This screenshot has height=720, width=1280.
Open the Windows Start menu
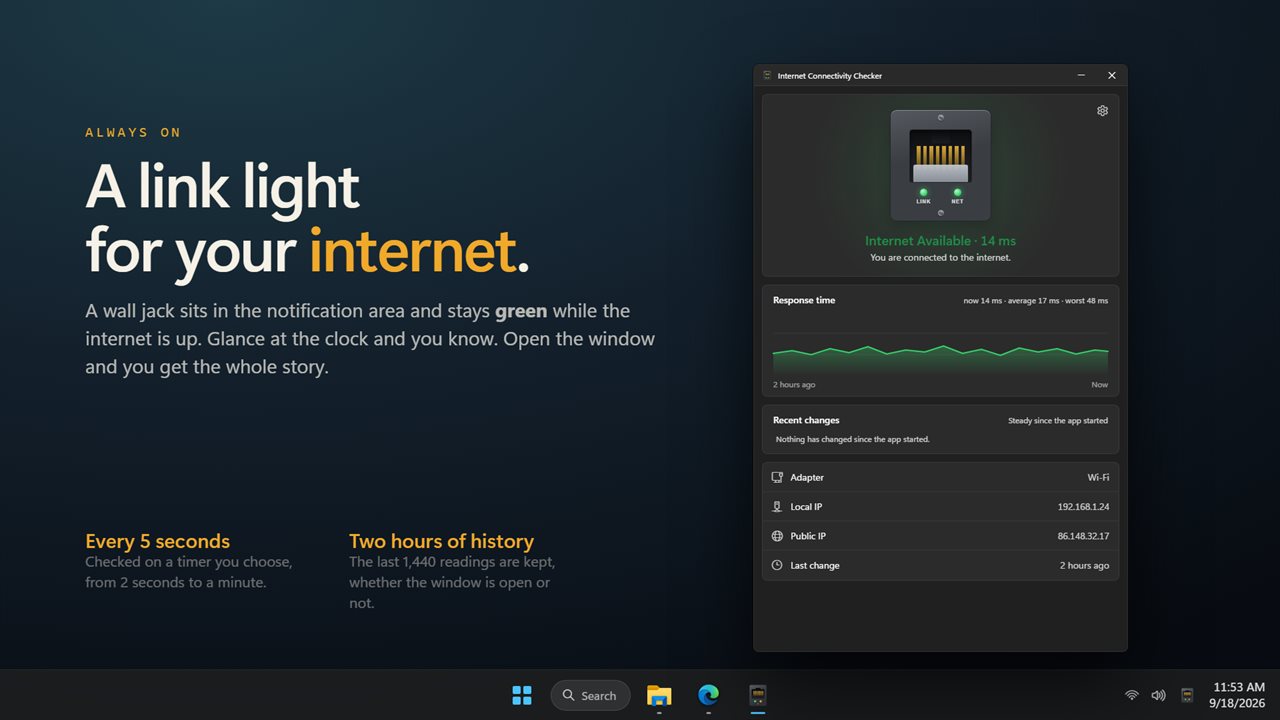tap(522, 695)
